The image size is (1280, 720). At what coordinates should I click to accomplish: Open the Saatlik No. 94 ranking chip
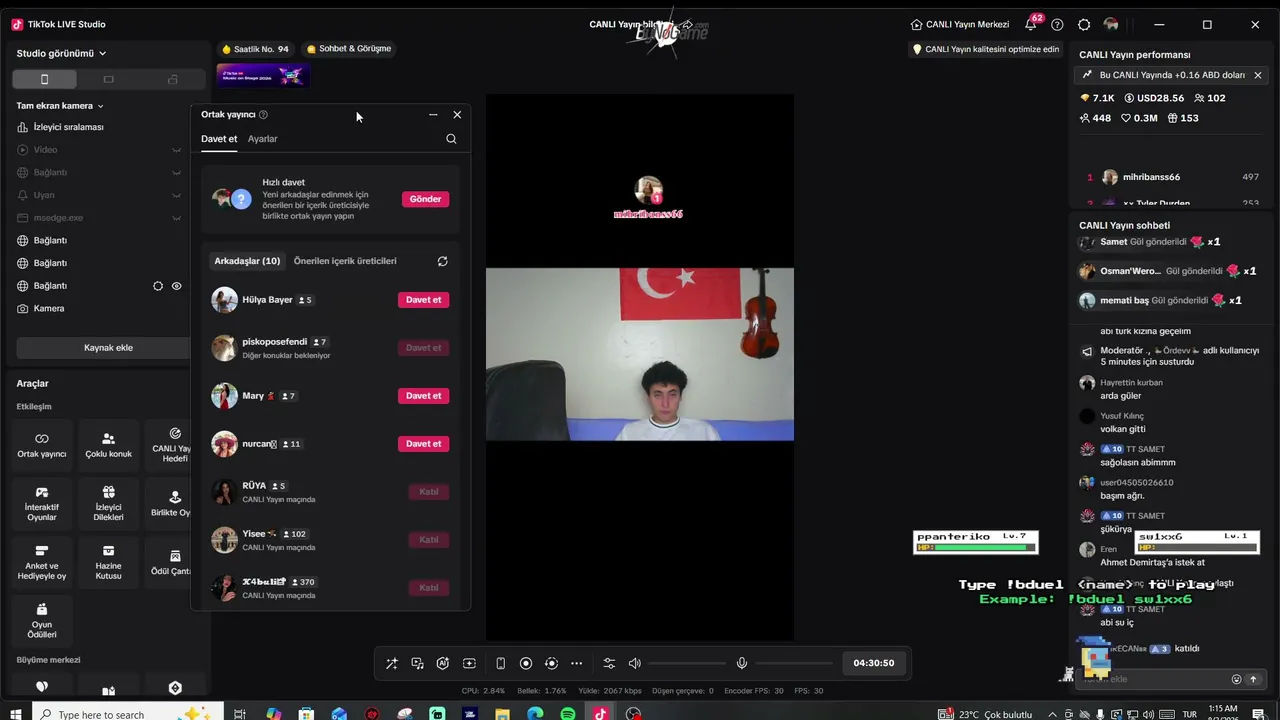255,49
